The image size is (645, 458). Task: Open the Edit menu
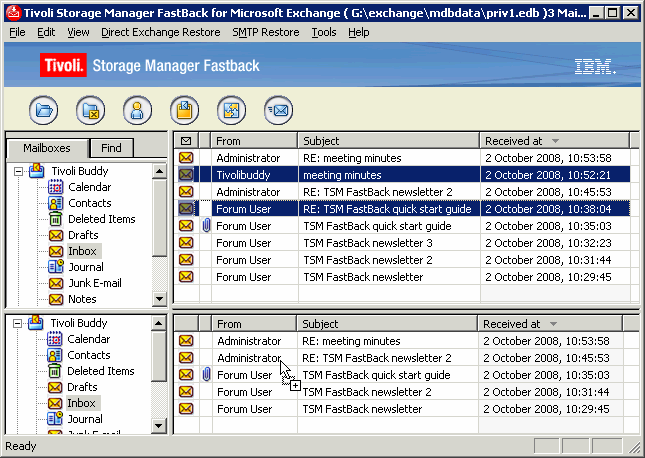[x=46, y=32]
